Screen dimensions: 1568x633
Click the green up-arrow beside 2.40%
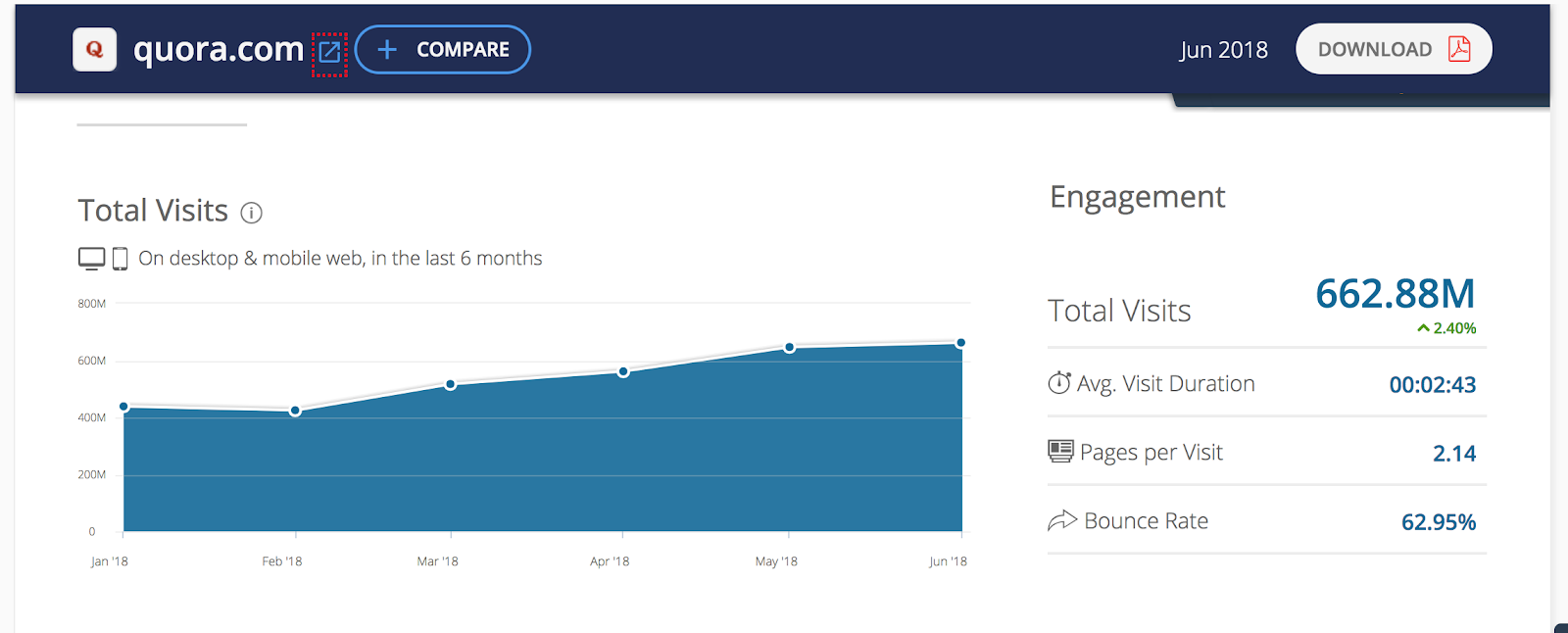point(1423,328)
